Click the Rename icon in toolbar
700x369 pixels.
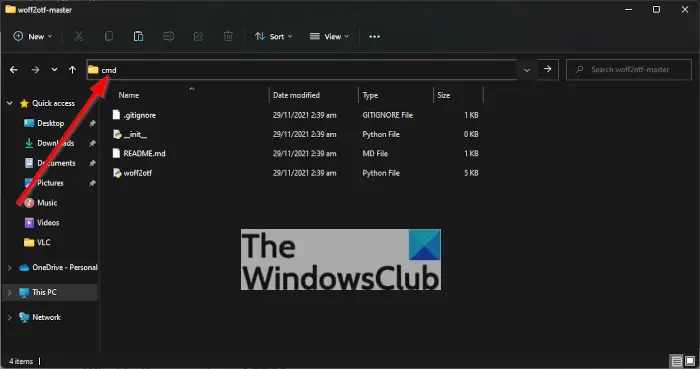tap(168, 37)
